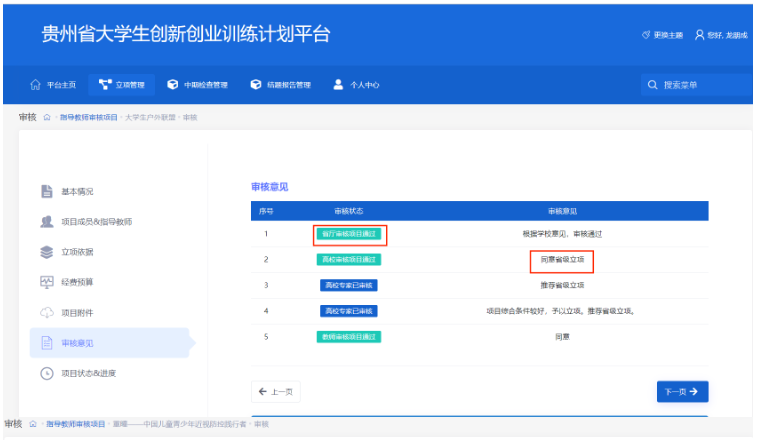Click the 结题报告管理 cube icon
This screenshot has width=763, height=440.
pos(256,85)
